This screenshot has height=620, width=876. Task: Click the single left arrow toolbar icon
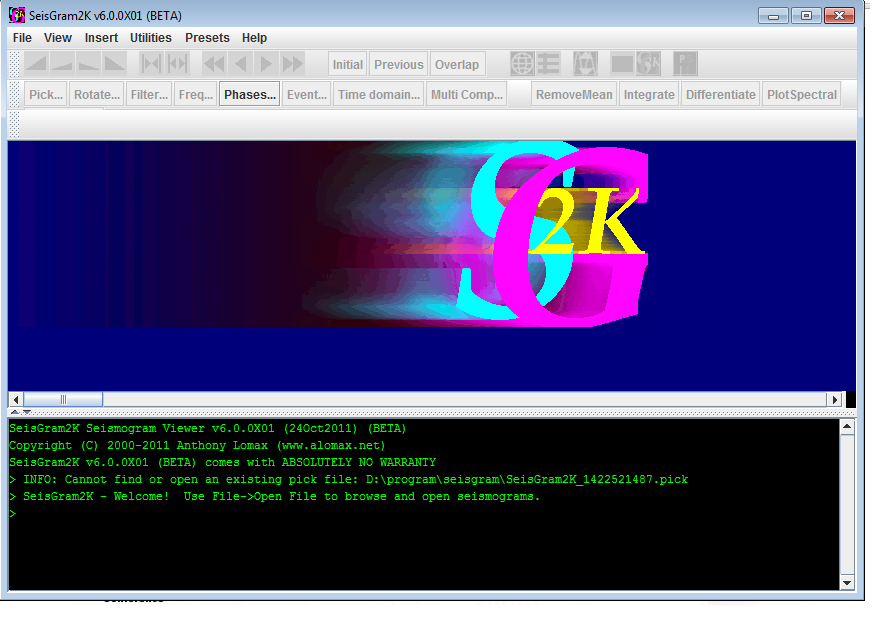pos(241,64)
